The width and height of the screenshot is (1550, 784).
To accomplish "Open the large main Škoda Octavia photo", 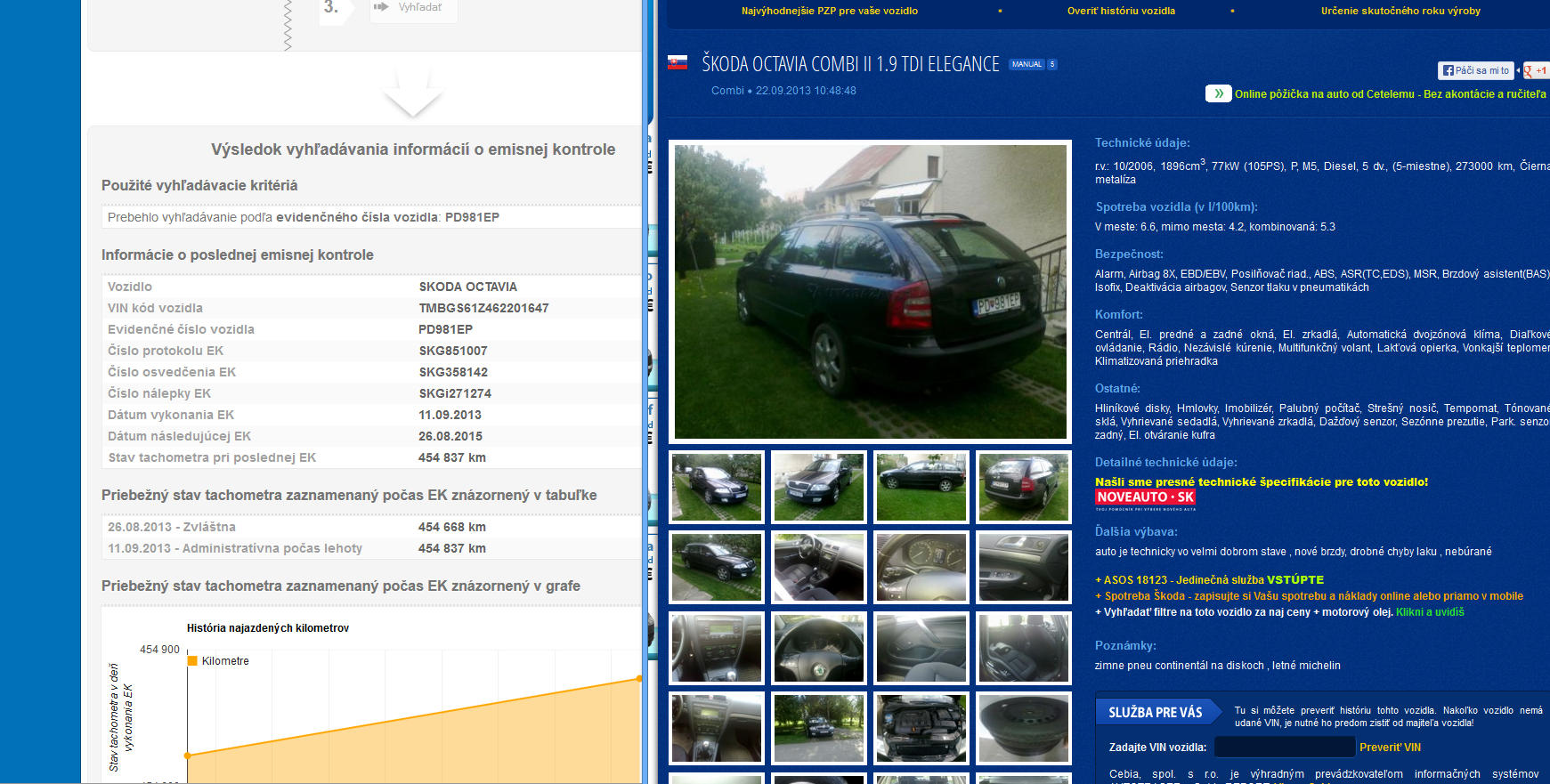I will [x=870, y=291].
